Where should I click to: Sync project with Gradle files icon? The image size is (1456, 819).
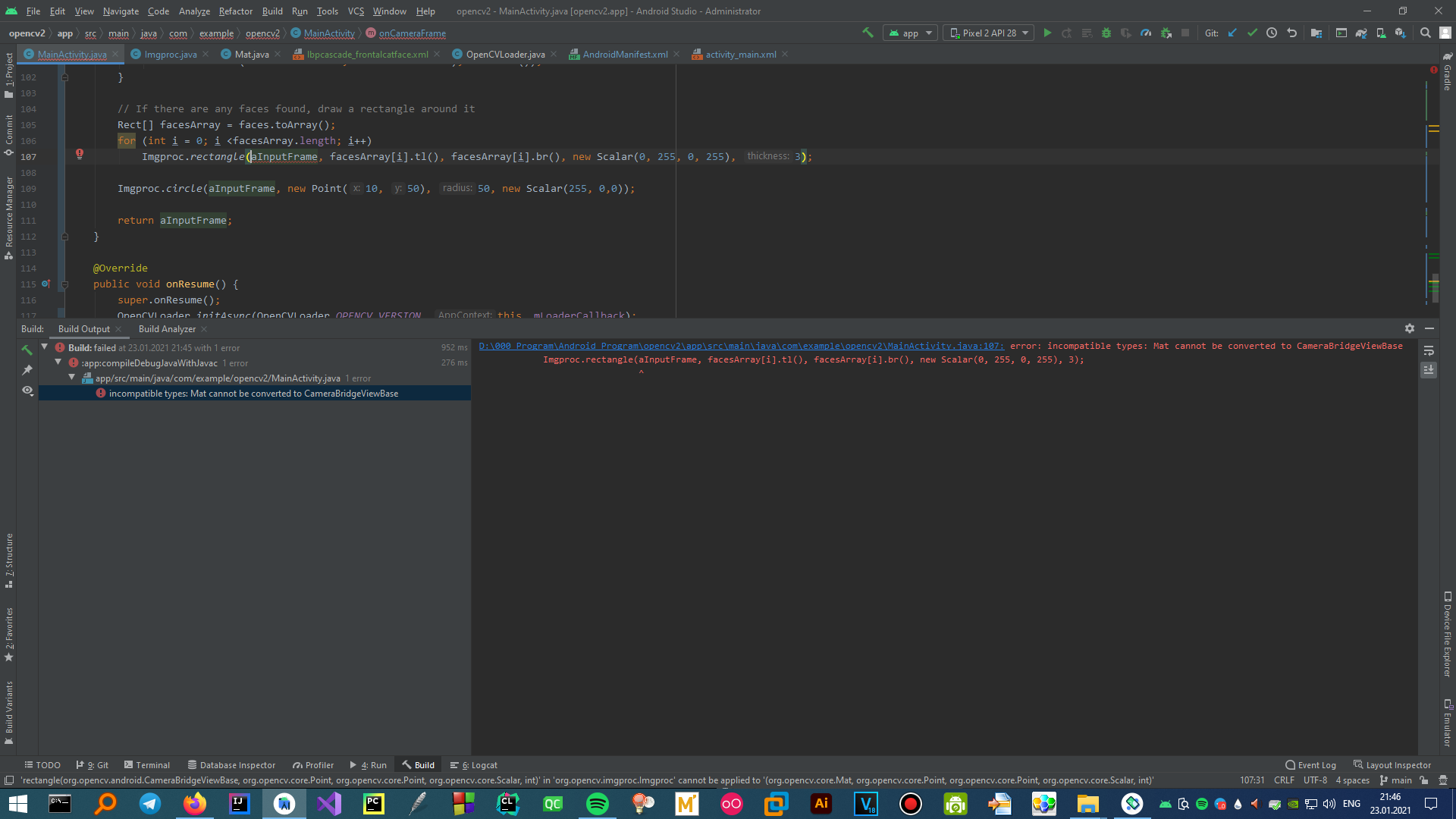(x=1361, y=33)
